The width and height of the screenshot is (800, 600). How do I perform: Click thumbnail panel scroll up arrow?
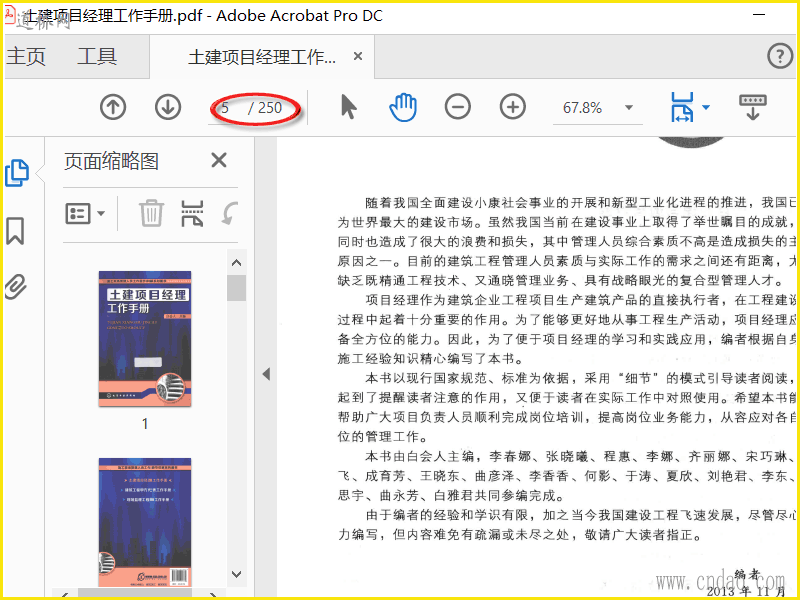click(x=236, y=263)
